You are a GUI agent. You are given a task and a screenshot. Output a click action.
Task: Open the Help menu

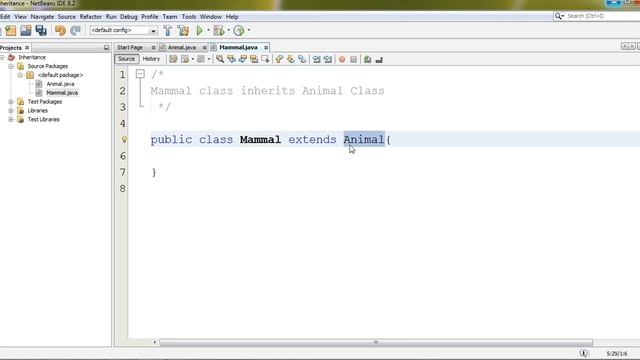click(232, 17)
